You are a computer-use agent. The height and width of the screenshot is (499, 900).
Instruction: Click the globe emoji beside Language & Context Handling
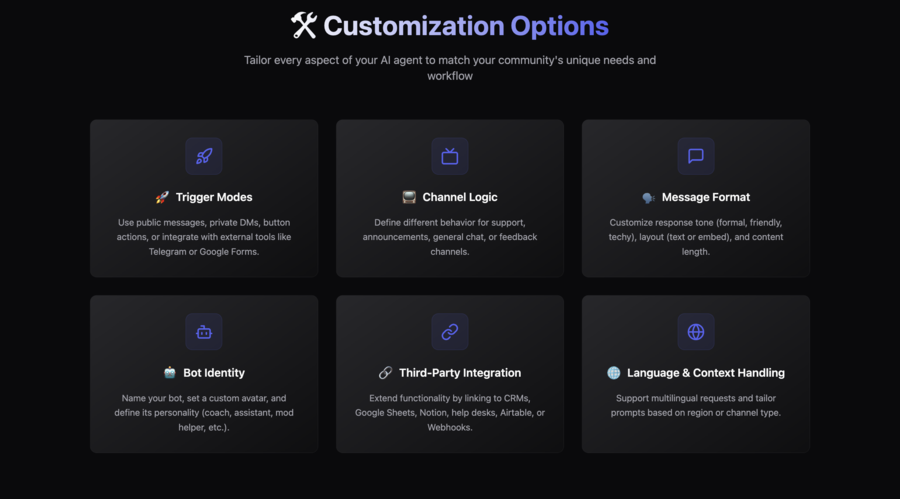click(x=614, y=373)
